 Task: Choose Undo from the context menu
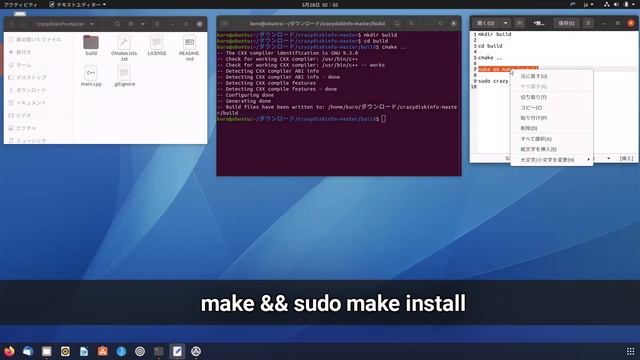[x=552, y=76]
